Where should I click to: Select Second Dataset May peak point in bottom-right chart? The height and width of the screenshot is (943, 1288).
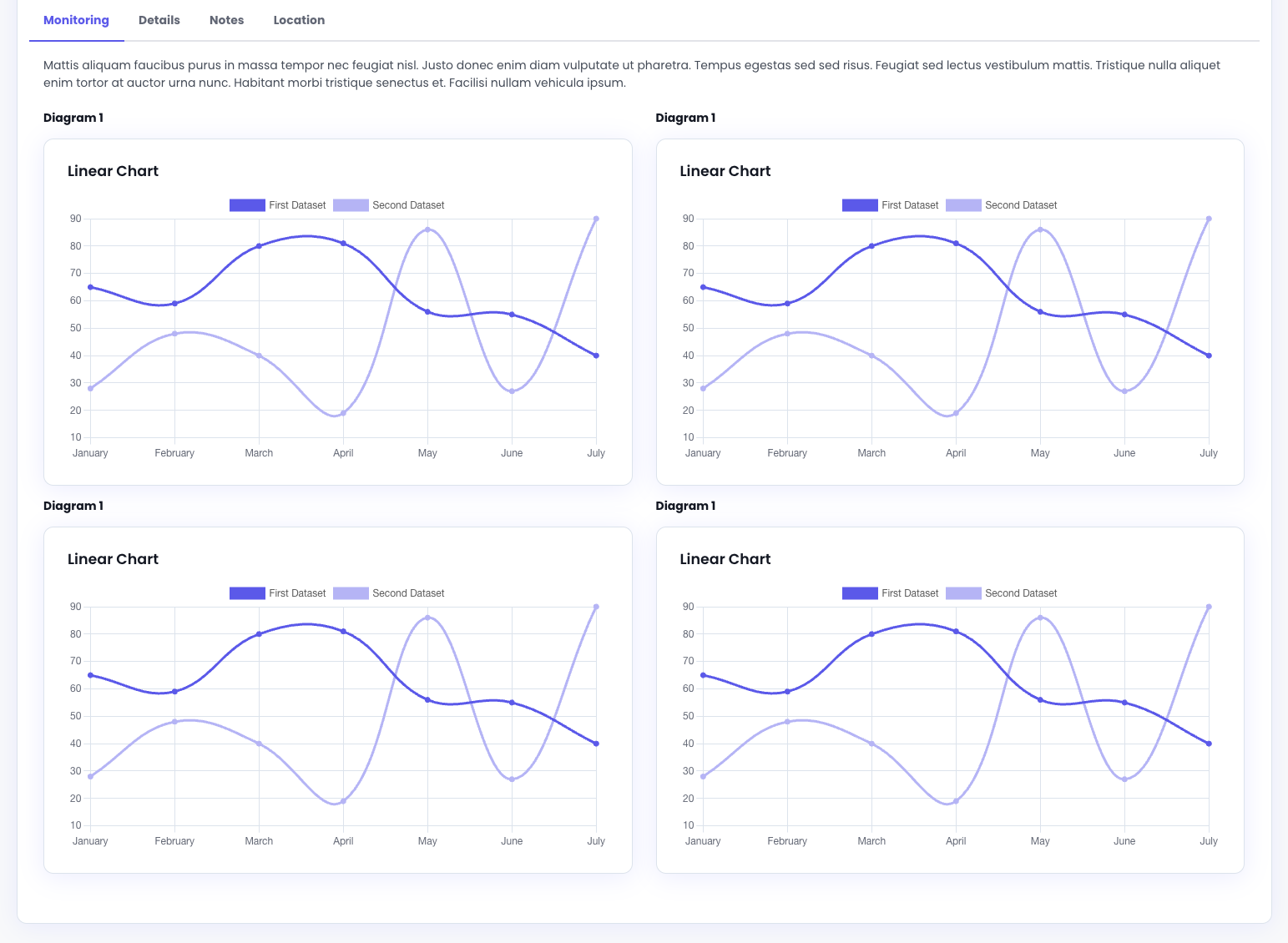pos(1040,618)
